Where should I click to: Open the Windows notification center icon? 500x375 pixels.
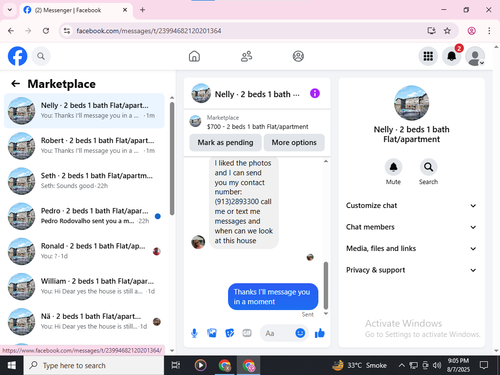(x=484, y=365)
